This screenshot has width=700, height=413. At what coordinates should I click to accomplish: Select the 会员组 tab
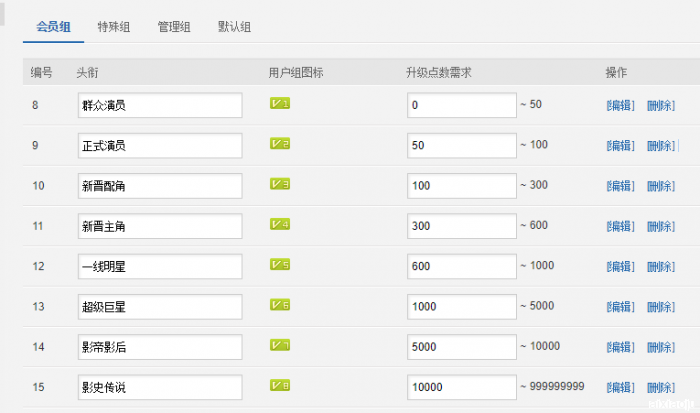(53, 27)
